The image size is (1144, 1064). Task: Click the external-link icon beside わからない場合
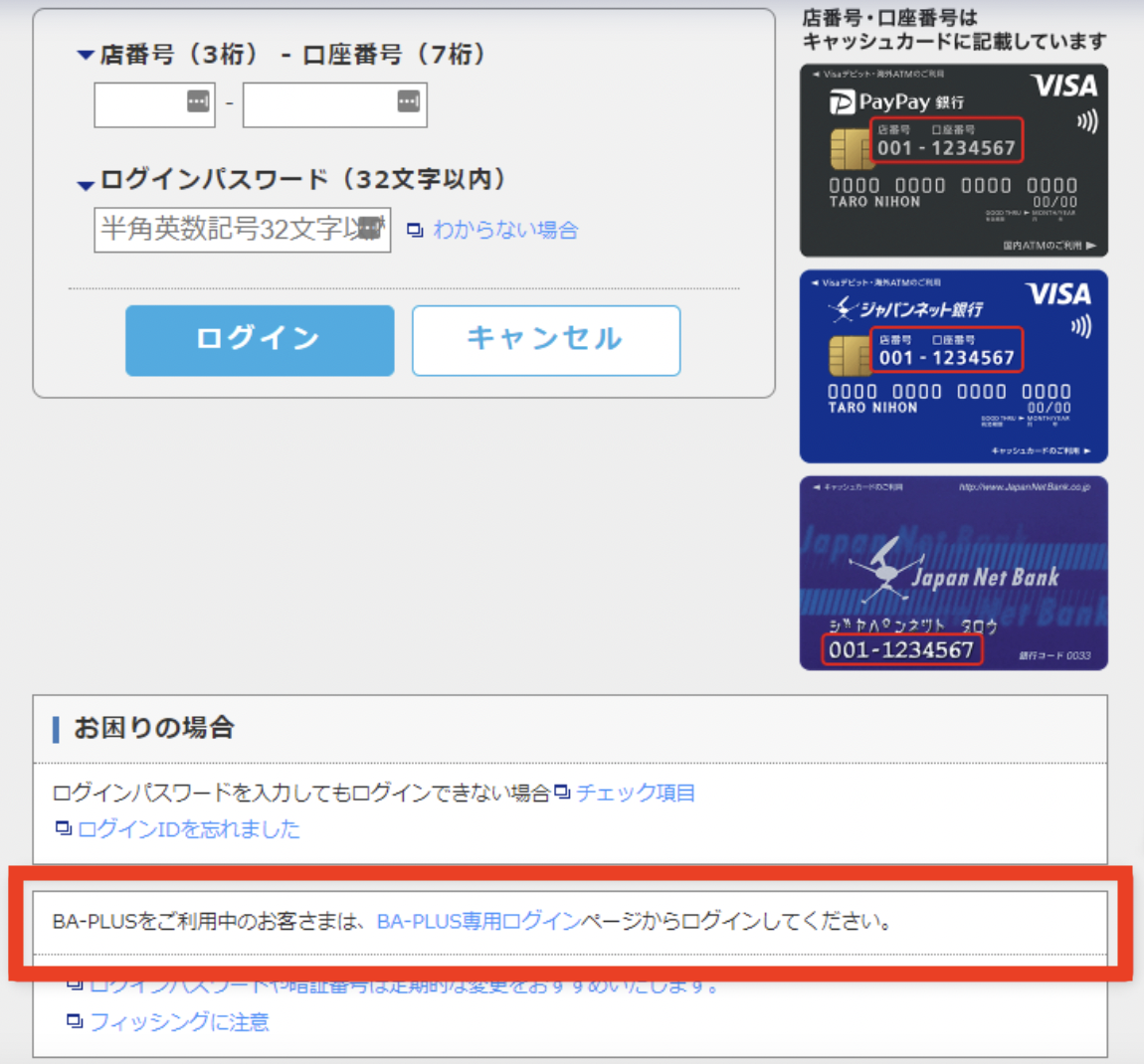click(415, 230)
